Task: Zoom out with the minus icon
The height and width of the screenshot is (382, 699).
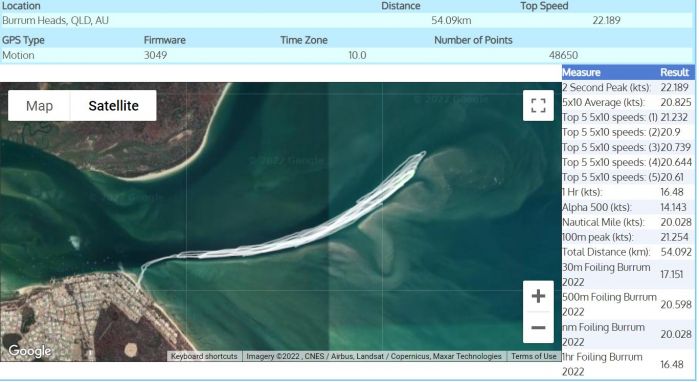Action: (538, 328)
